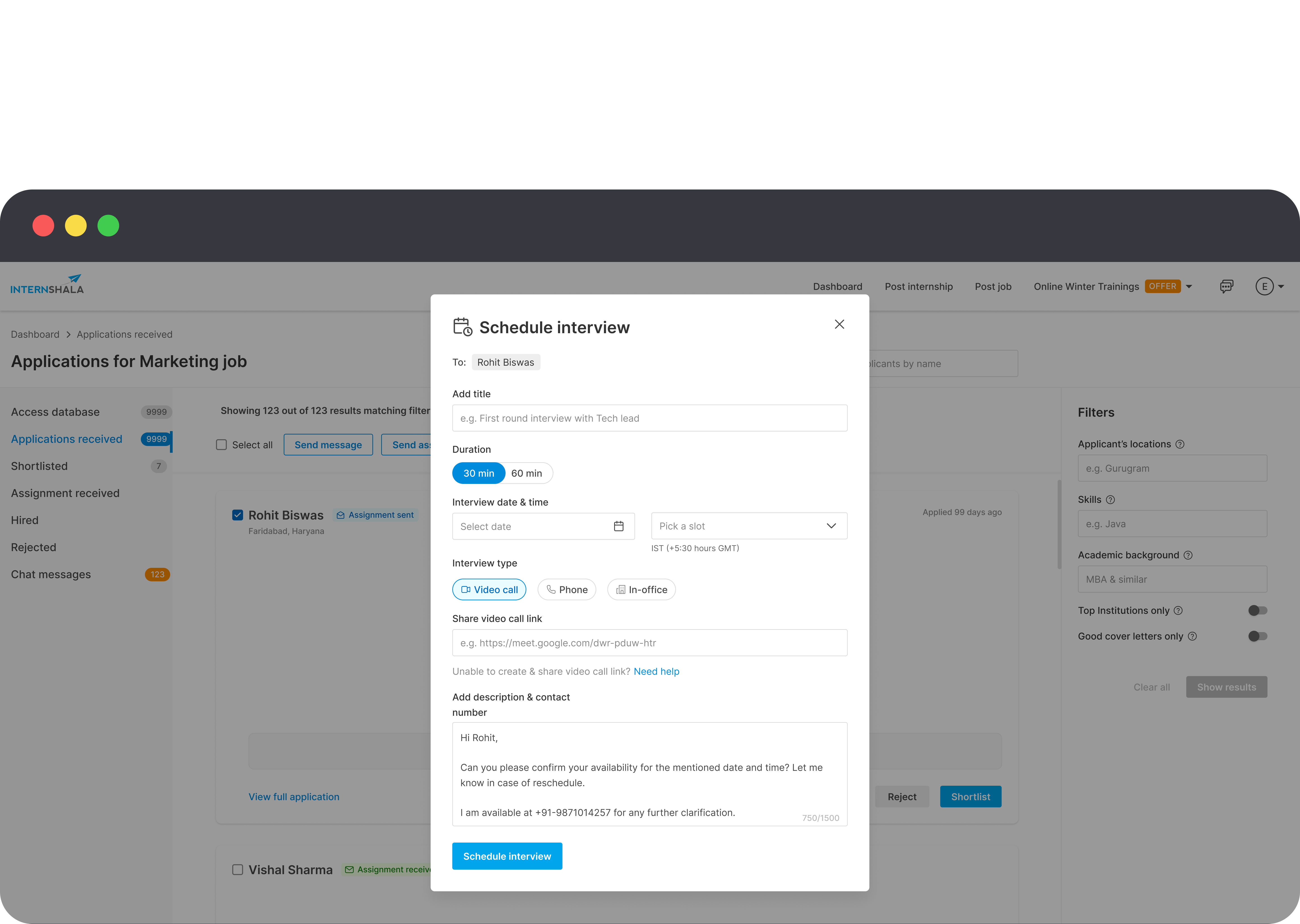Open Access database sidebar item
The width and height of the screenshot is (1300, 924).
pos(55,412)
